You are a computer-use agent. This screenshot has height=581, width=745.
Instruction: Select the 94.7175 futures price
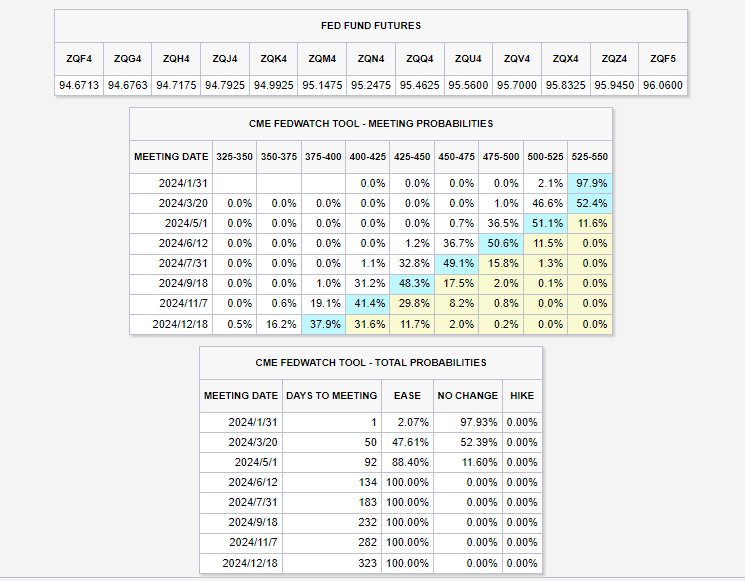coord(176,86)
